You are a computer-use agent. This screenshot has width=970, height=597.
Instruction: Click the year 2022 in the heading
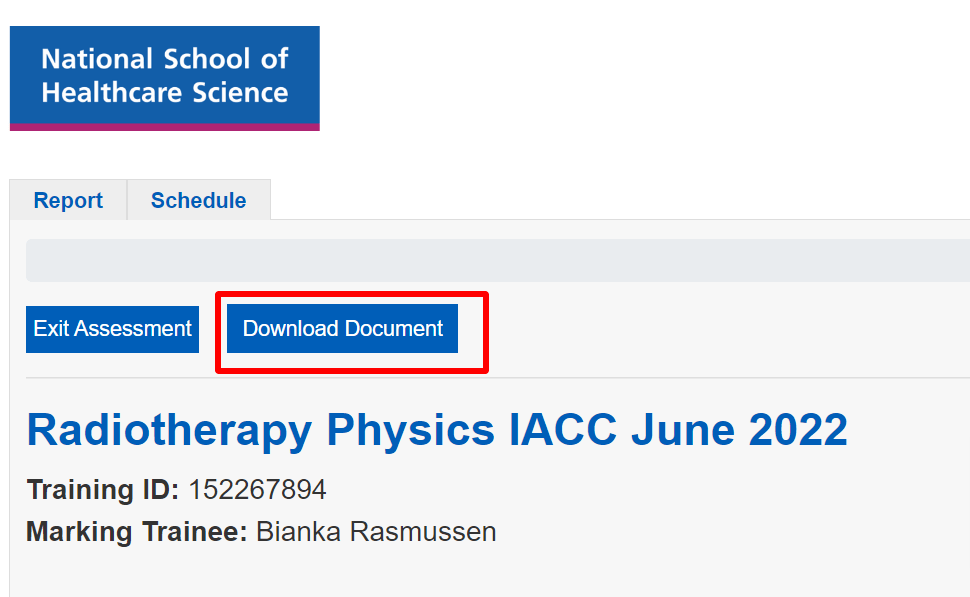pyautogui.click(x=798, y=429)
